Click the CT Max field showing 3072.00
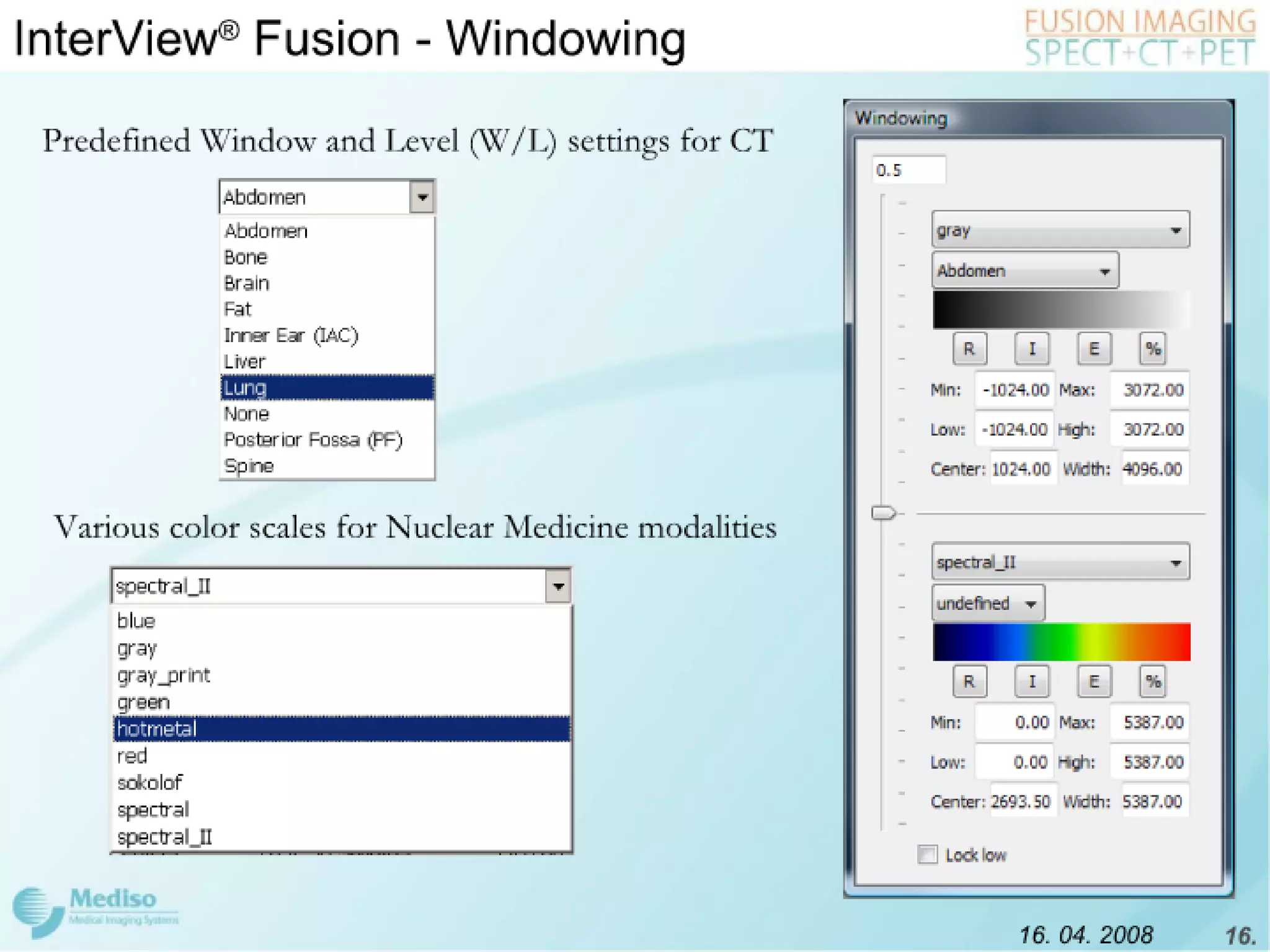 (1149, 390)
